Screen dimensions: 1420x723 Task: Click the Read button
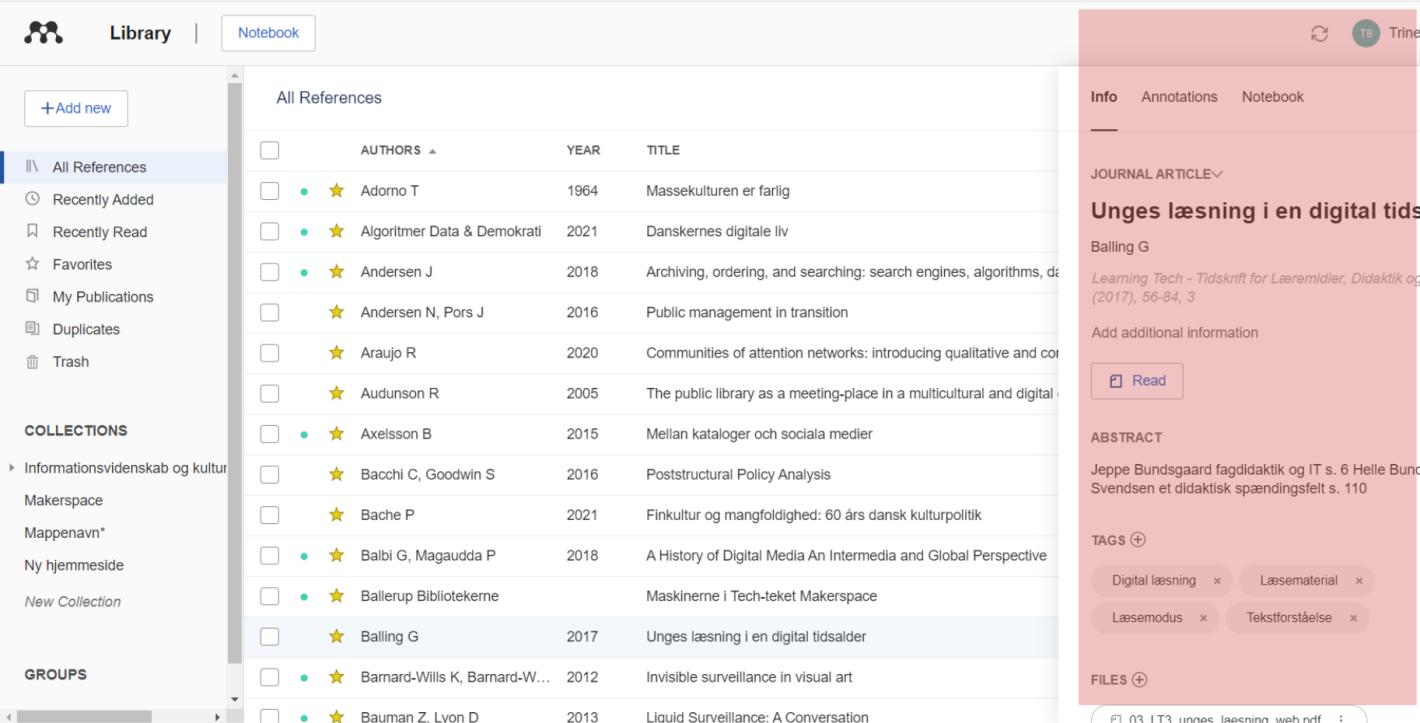(1137, 381)
